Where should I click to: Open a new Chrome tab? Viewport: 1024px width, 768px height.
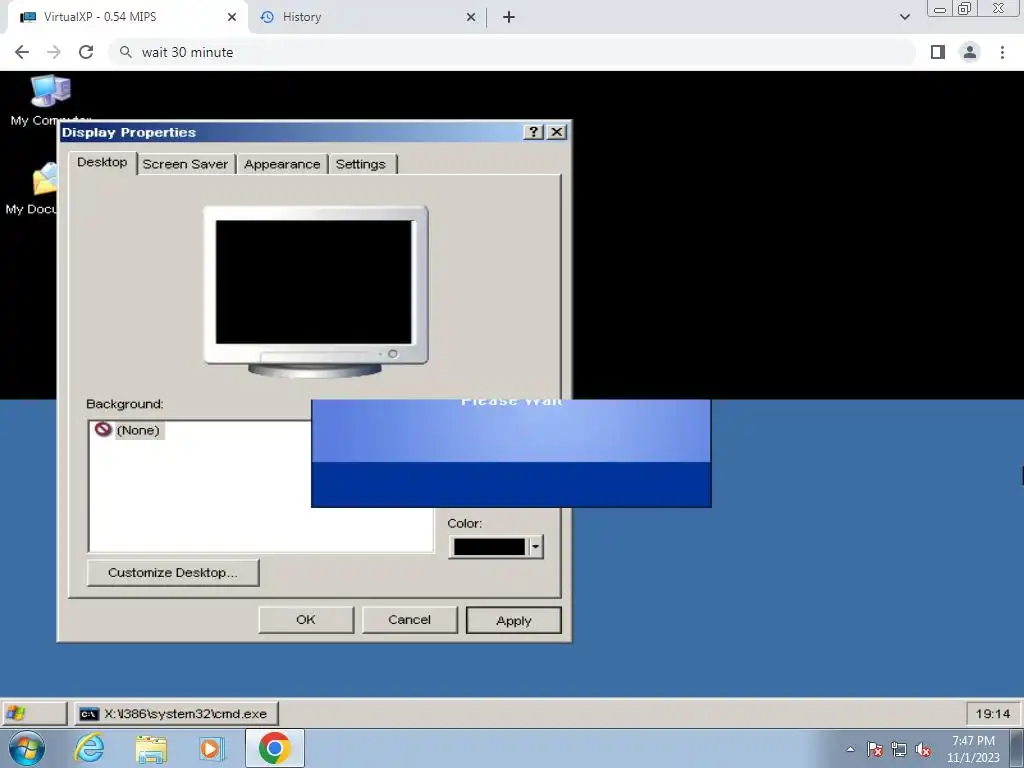[509, 17]
